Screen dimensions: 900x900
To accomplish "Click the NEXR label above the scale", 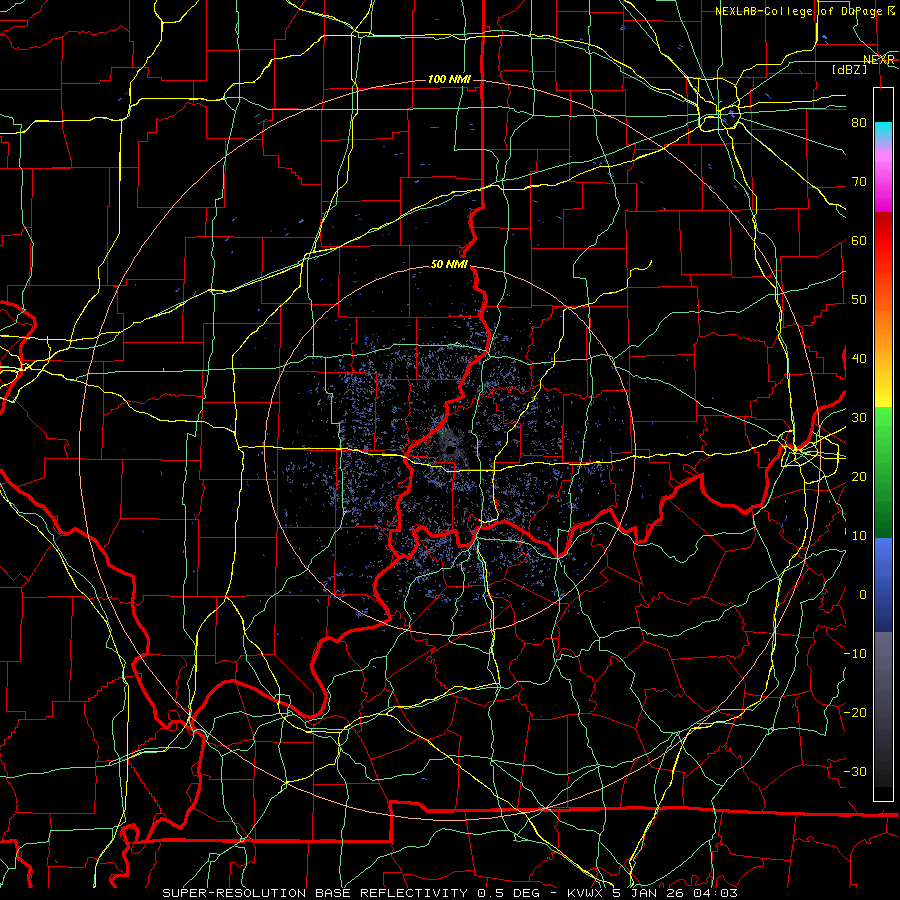I will (x=878, y=60).
